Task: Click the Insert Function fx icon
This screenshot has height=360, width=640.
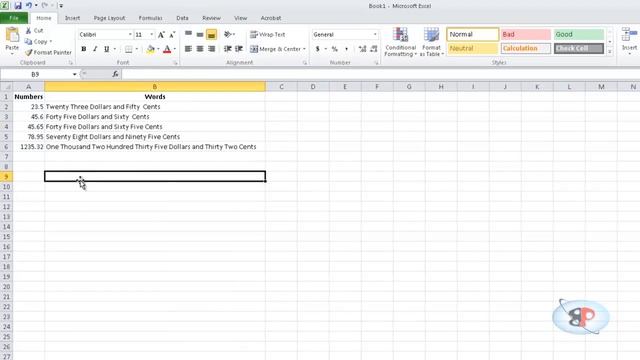Action: coord(116,74)
